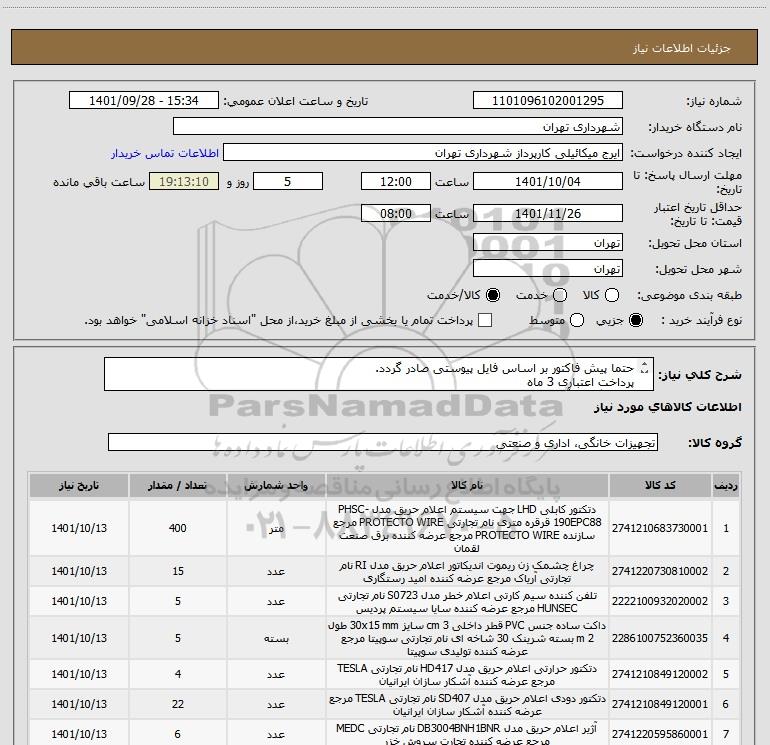Click product code 2741210849120001
Image resolution: width=770 pixels, height=745 pixels.
(660, 704)
